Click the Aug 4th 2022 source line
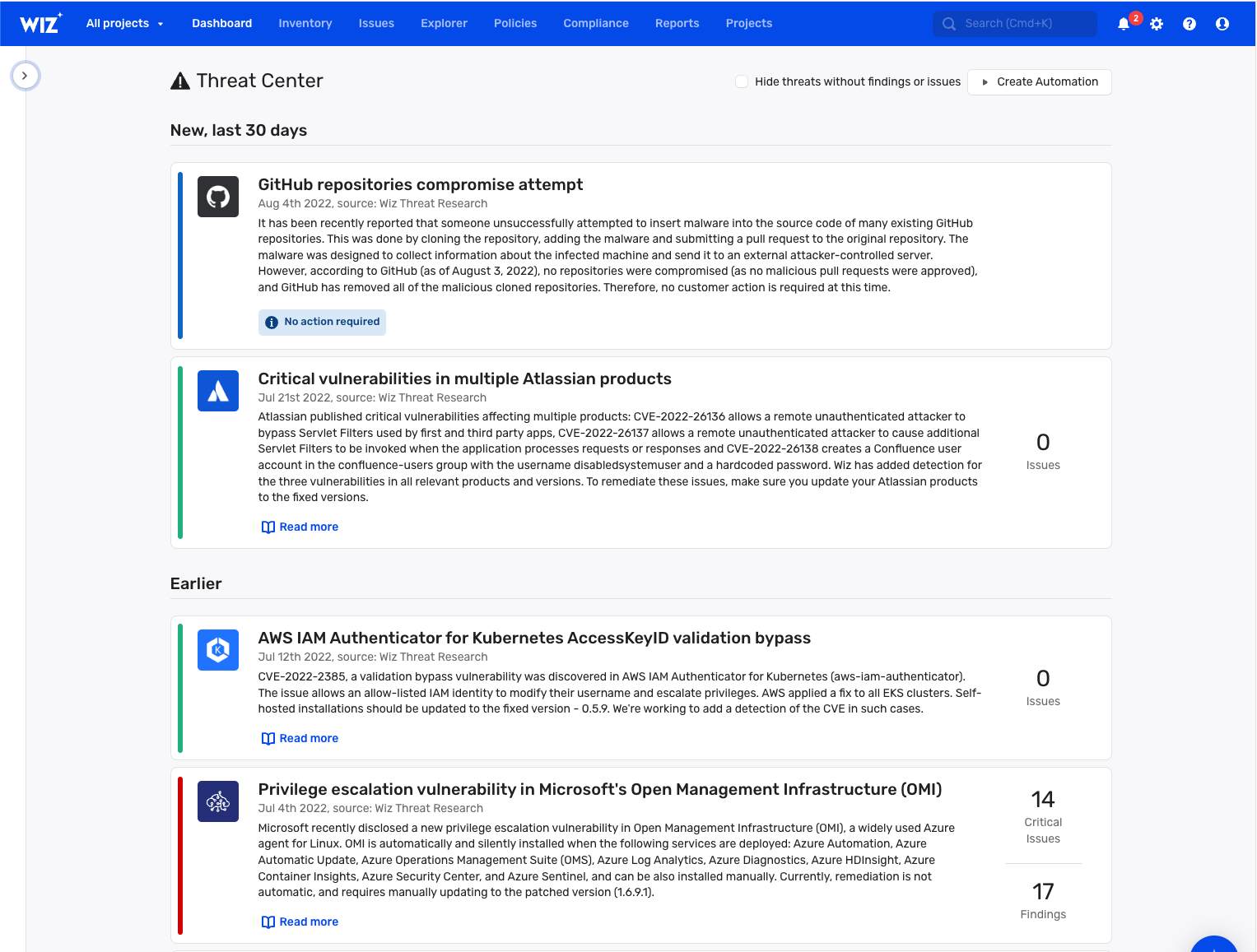This screenshot has width=1257, height=952. [373, 204]
